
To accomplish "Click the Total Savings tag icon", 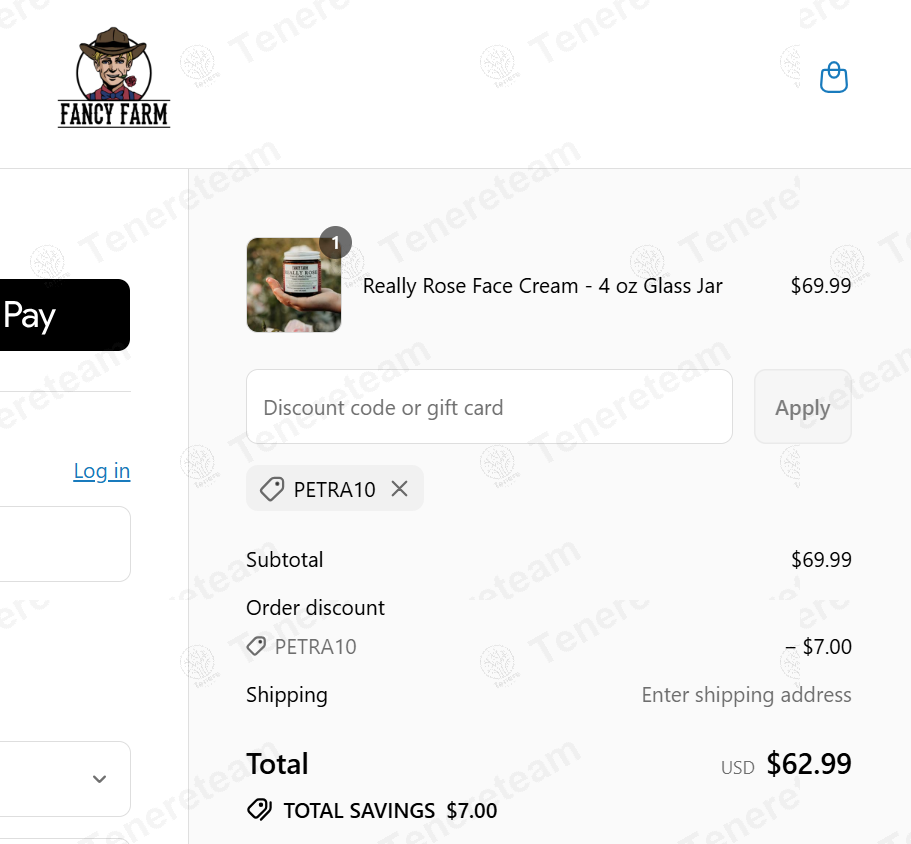I will tap(259, 810).
